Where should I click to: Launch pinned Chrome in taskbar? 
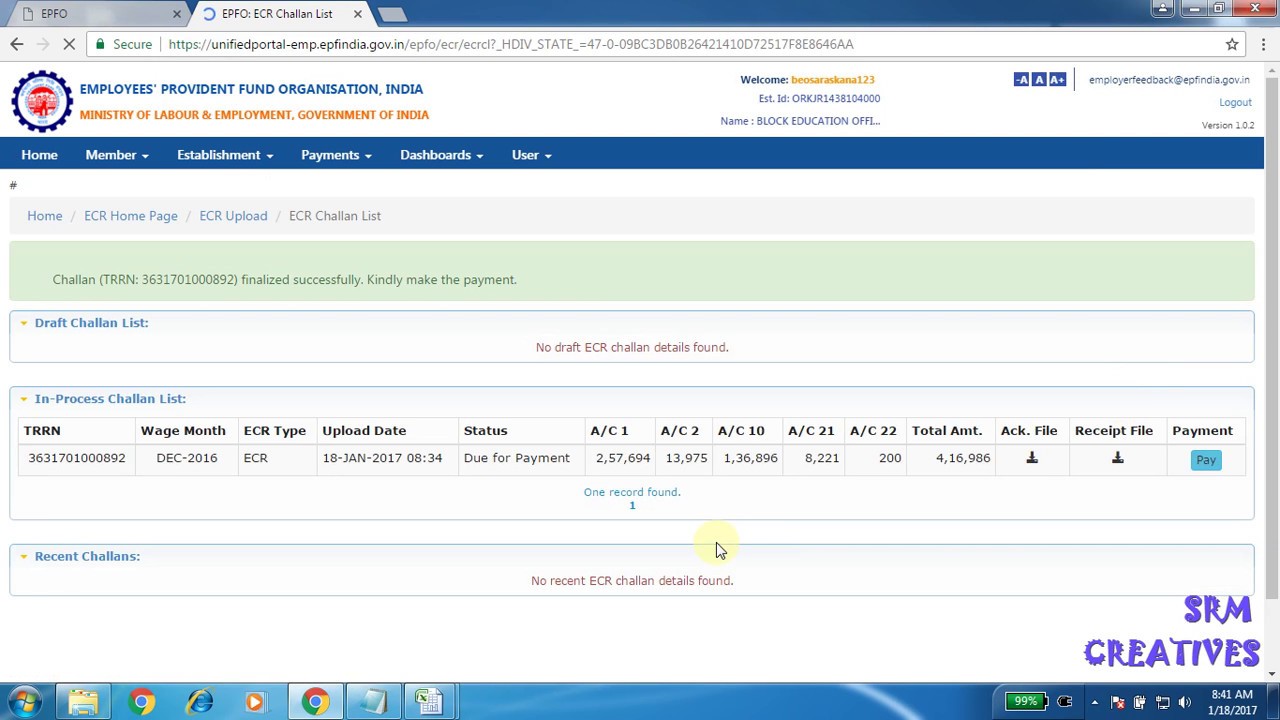[x=142, y=702]
